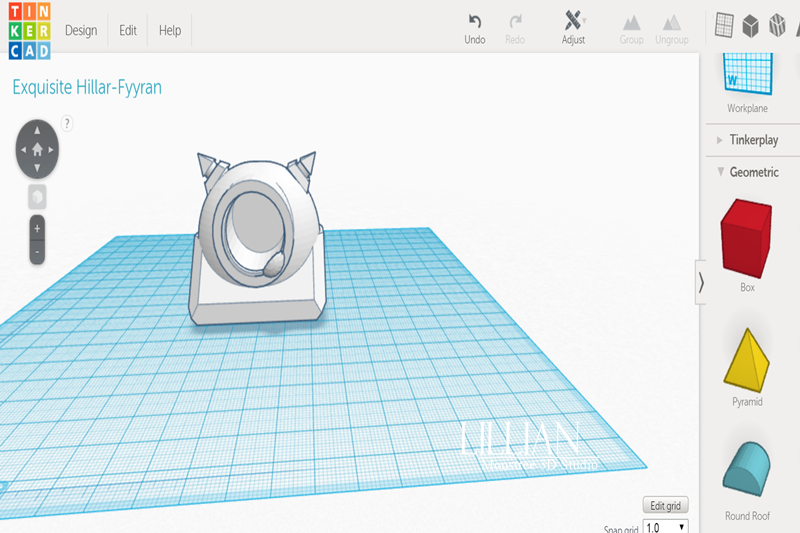Click the question mark help icon
Viewport: 800px width, 533px height.
pos(67,123)
